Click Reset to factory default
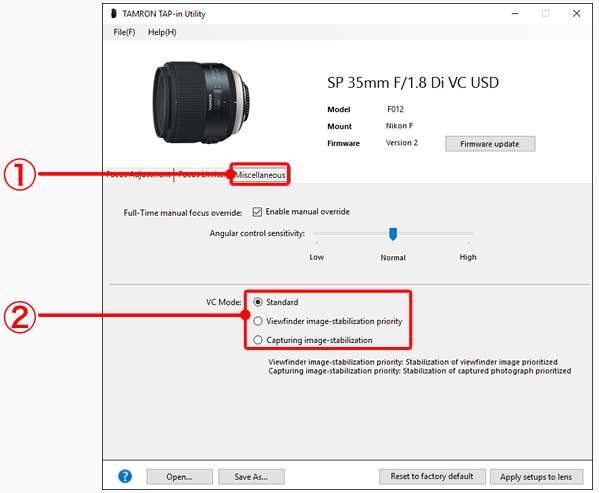Image resolution: width=599 pixels, height=493 pixels. pyautogui.click(x=432, y=476)
